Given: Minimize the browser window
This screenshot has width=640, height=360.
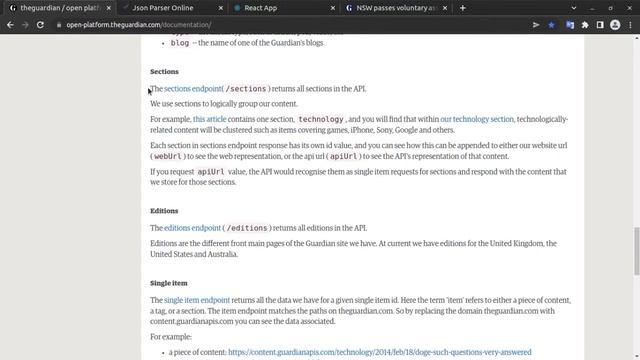Looking at the screenshot, I should (592, 8).
